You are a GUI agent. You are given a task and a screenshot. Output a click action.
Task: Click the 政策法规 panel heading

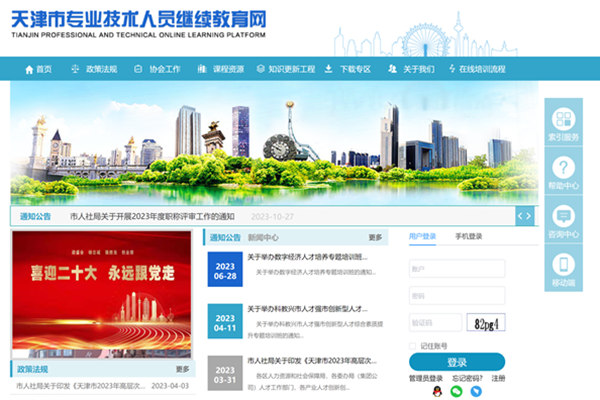pos(33,369)
